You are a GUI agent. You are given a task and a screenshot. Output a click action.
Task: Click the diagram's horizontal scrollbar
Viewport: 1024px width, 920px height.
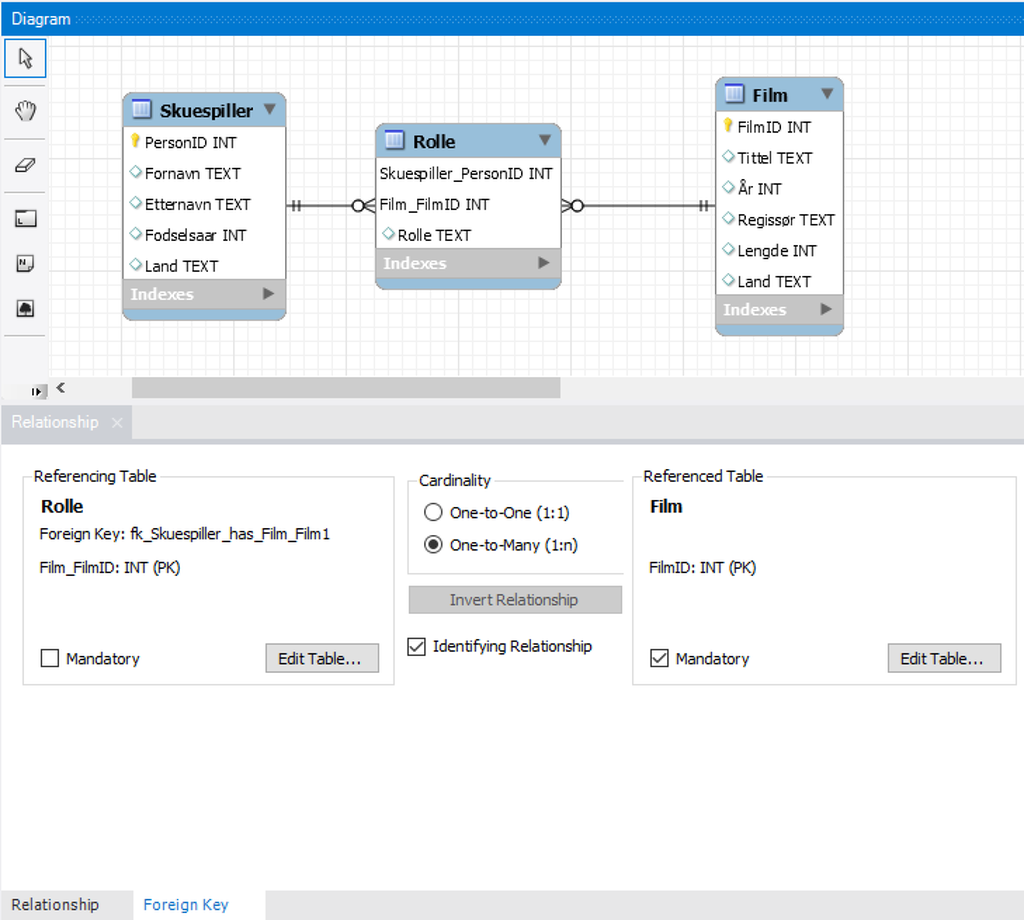point(345,388)
